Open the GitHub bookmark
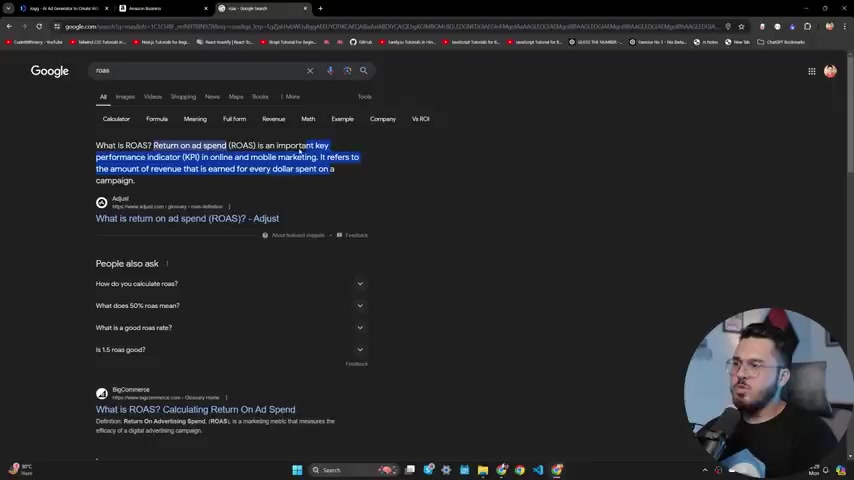854x480 pixels. click(361, 42)
